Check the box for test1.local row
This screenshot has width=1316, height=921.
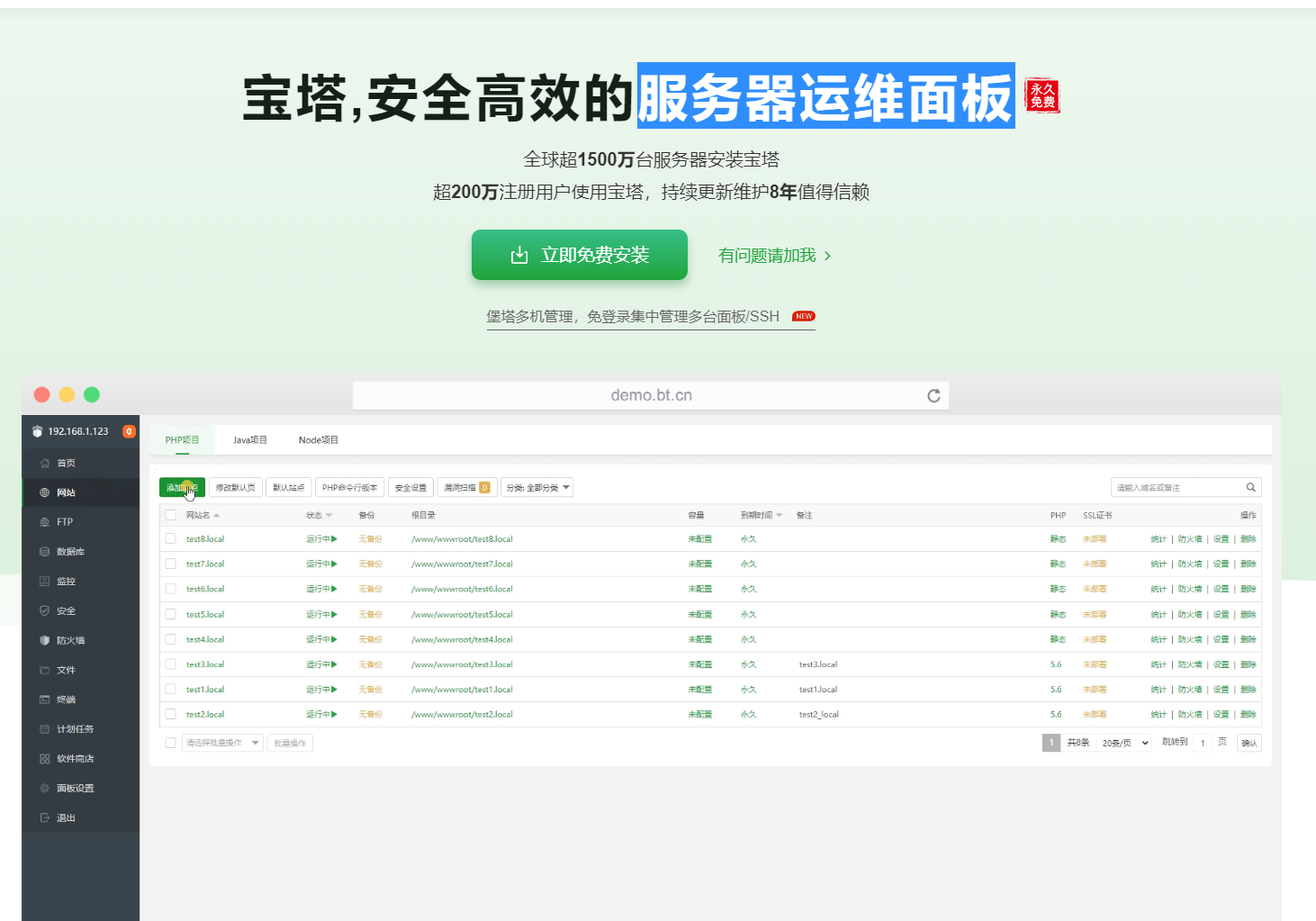coord(170,689)
